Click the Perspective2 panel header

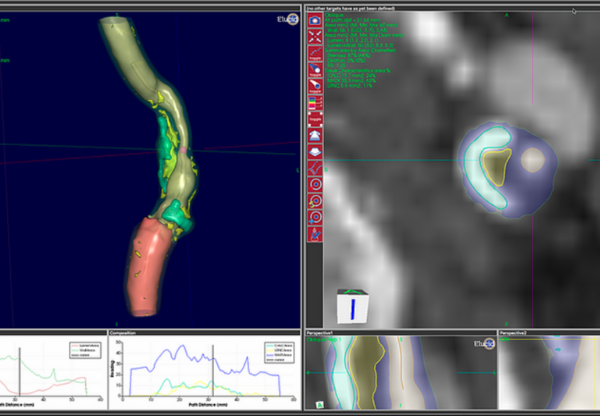point(513,333)
